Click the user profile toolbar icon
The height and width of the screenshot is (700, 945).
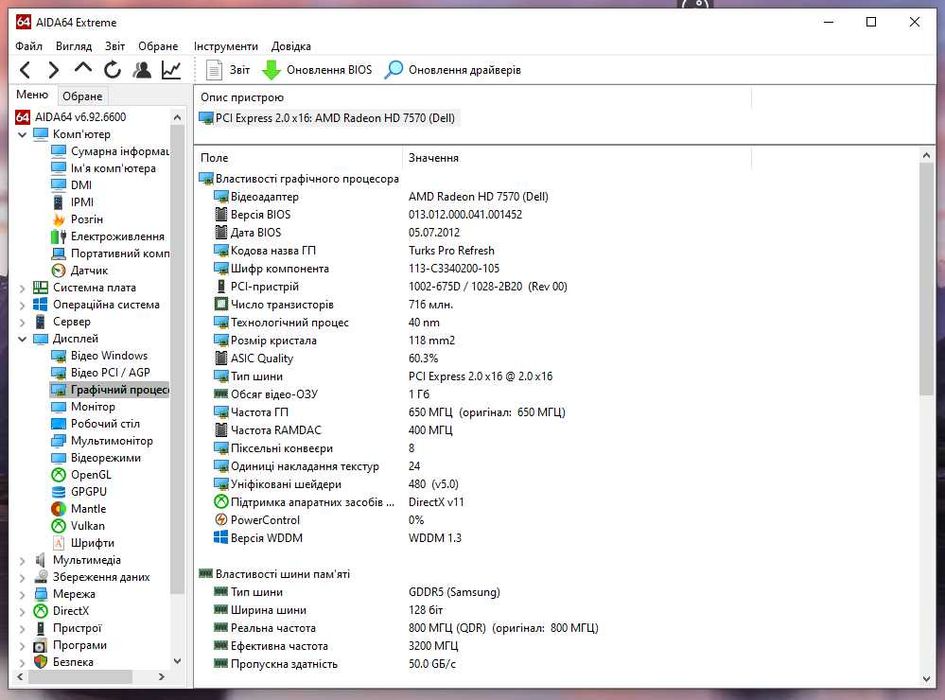pyautogui.click(x=142, y=70)
